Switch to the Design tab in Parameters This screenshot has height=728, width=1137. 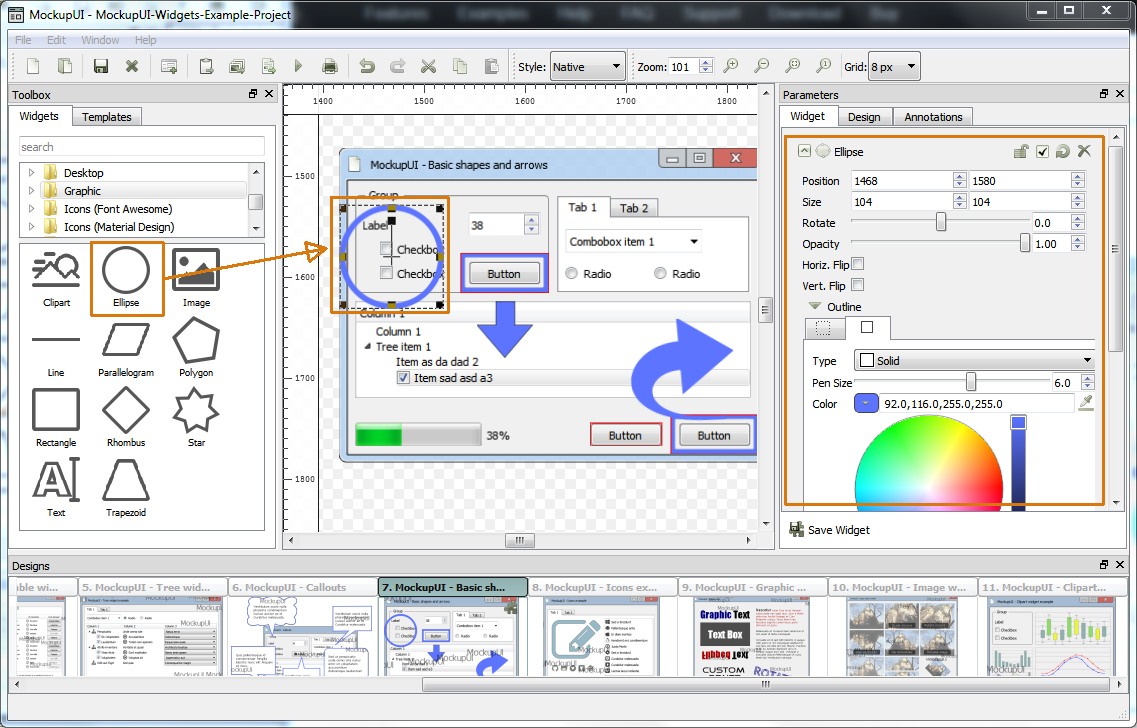click(864, 117)
